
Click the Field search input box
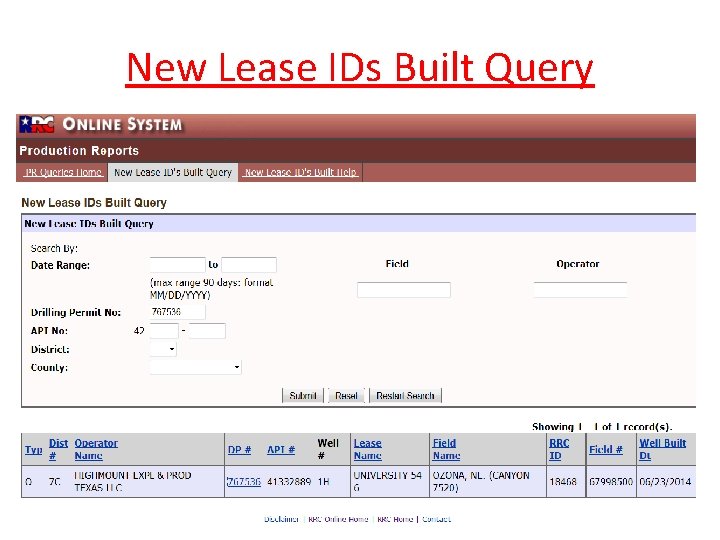(x=404, y=290)
